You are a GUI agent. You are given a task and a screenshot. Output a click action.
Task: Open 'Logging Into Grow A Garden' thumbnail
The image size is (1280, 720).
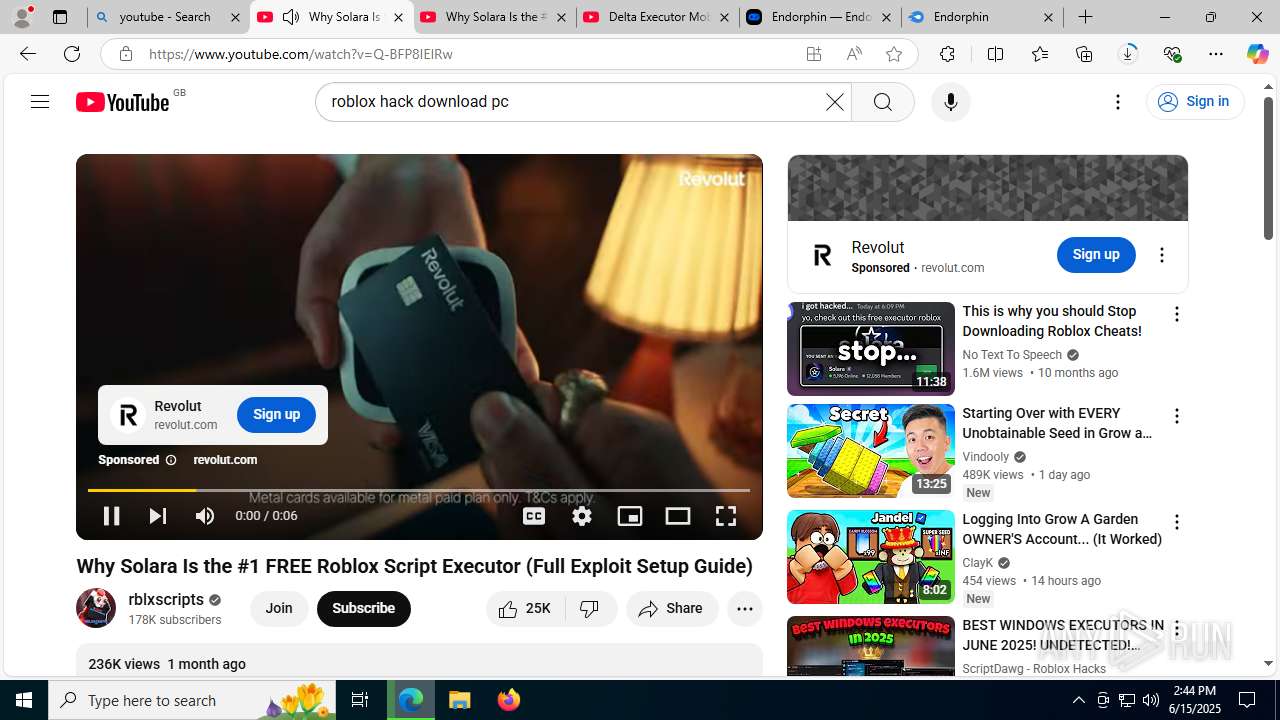tap(871, 557)
